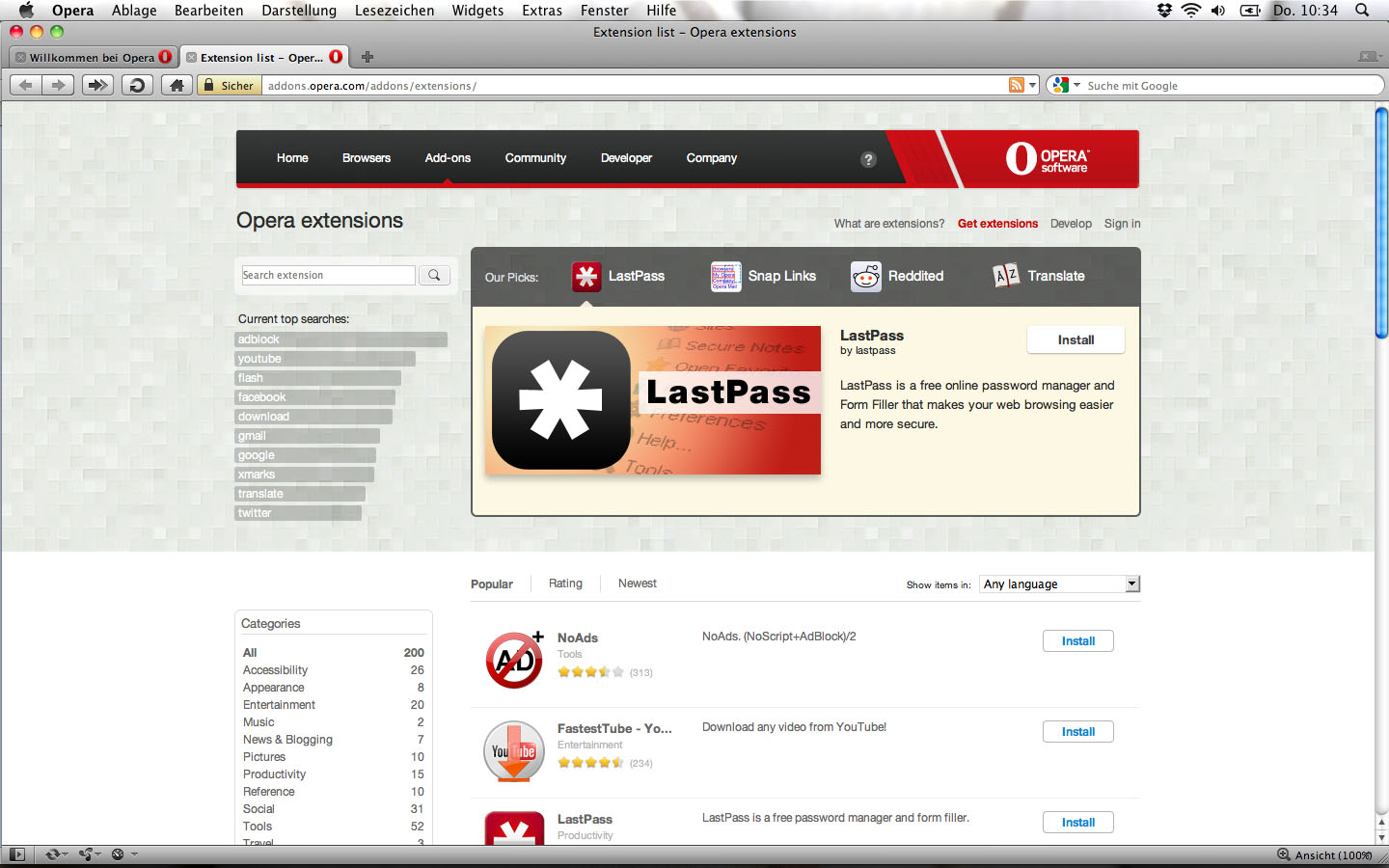This screenshot has height=868, width=1389.
Task: Click the Reload page button
Action: (x=137, y=85)
